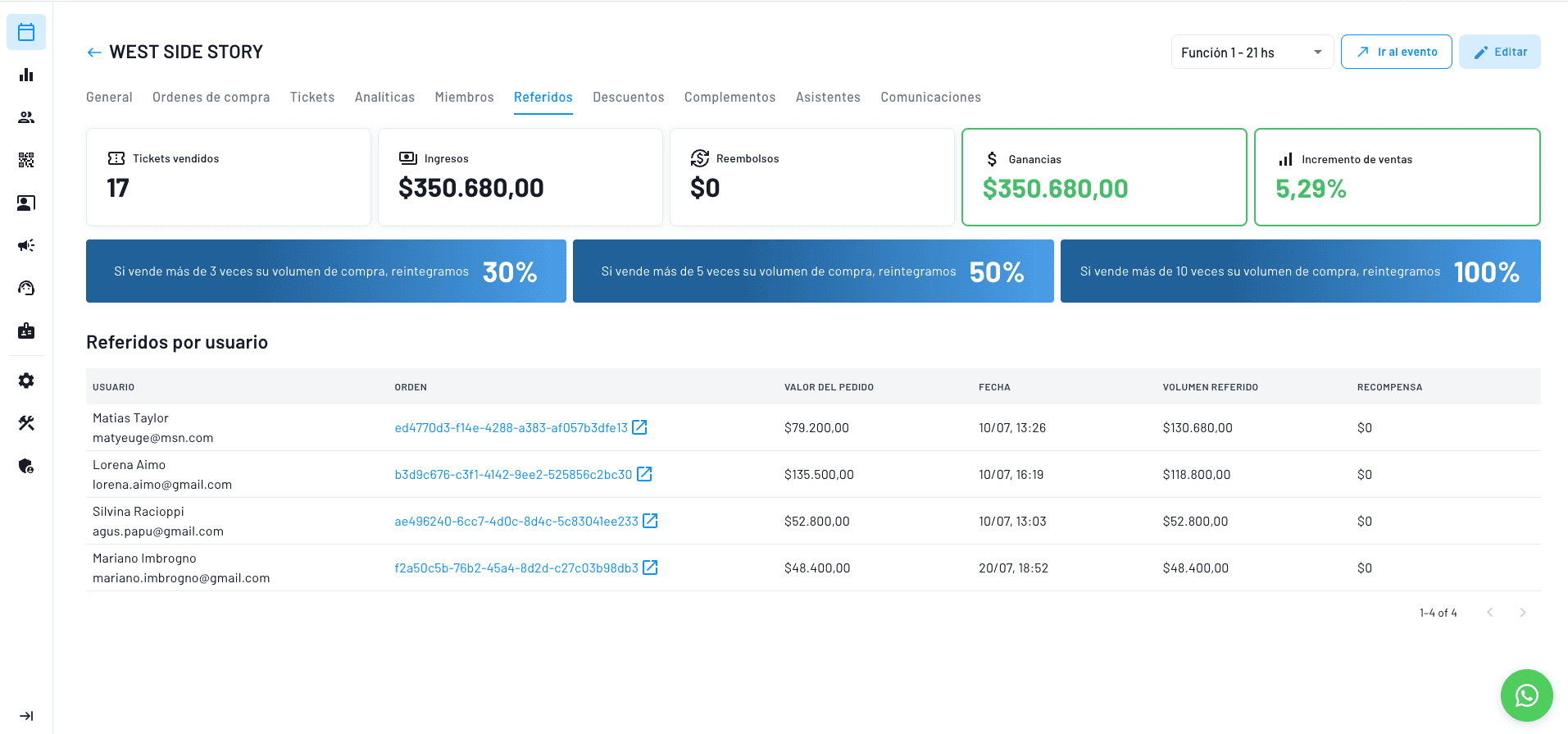The height and width of the screenshot is (734, 1568).
Task: Click the Reembolsos card
Action: tap(812, 177)
